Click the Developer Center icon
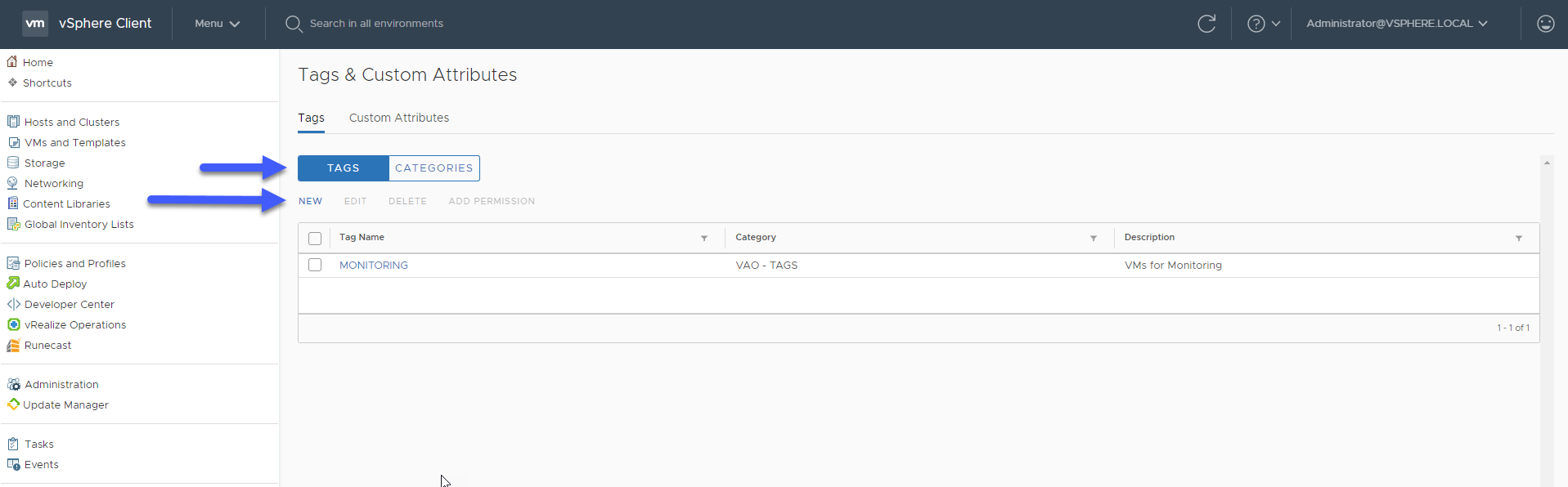Viewport: 1568px width, 487px height. pyautogui.click(x=13, y=304)
